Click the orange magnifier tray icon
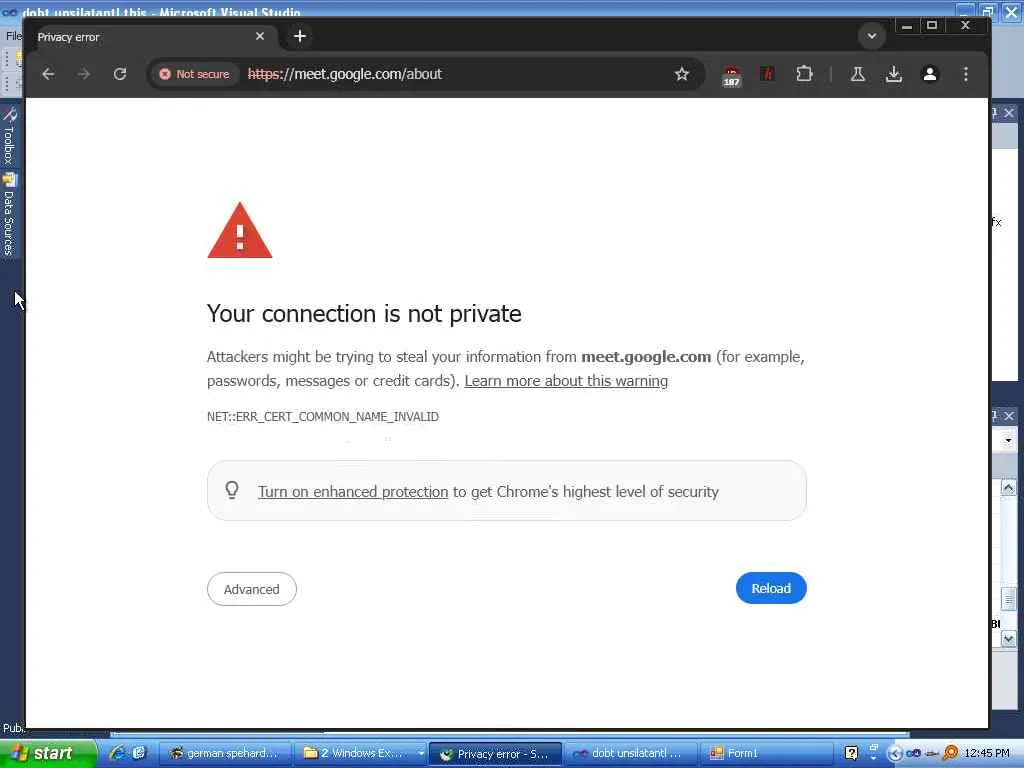 click(x=951, y=753)
